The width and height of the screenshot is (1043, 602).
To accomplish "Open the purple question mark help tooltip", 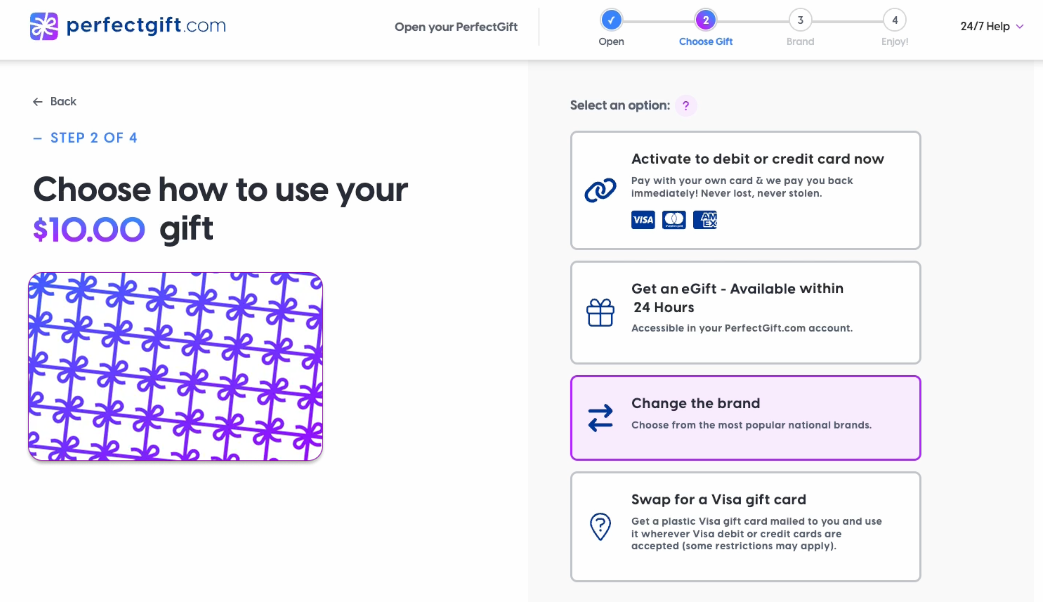I will (685, 106).
